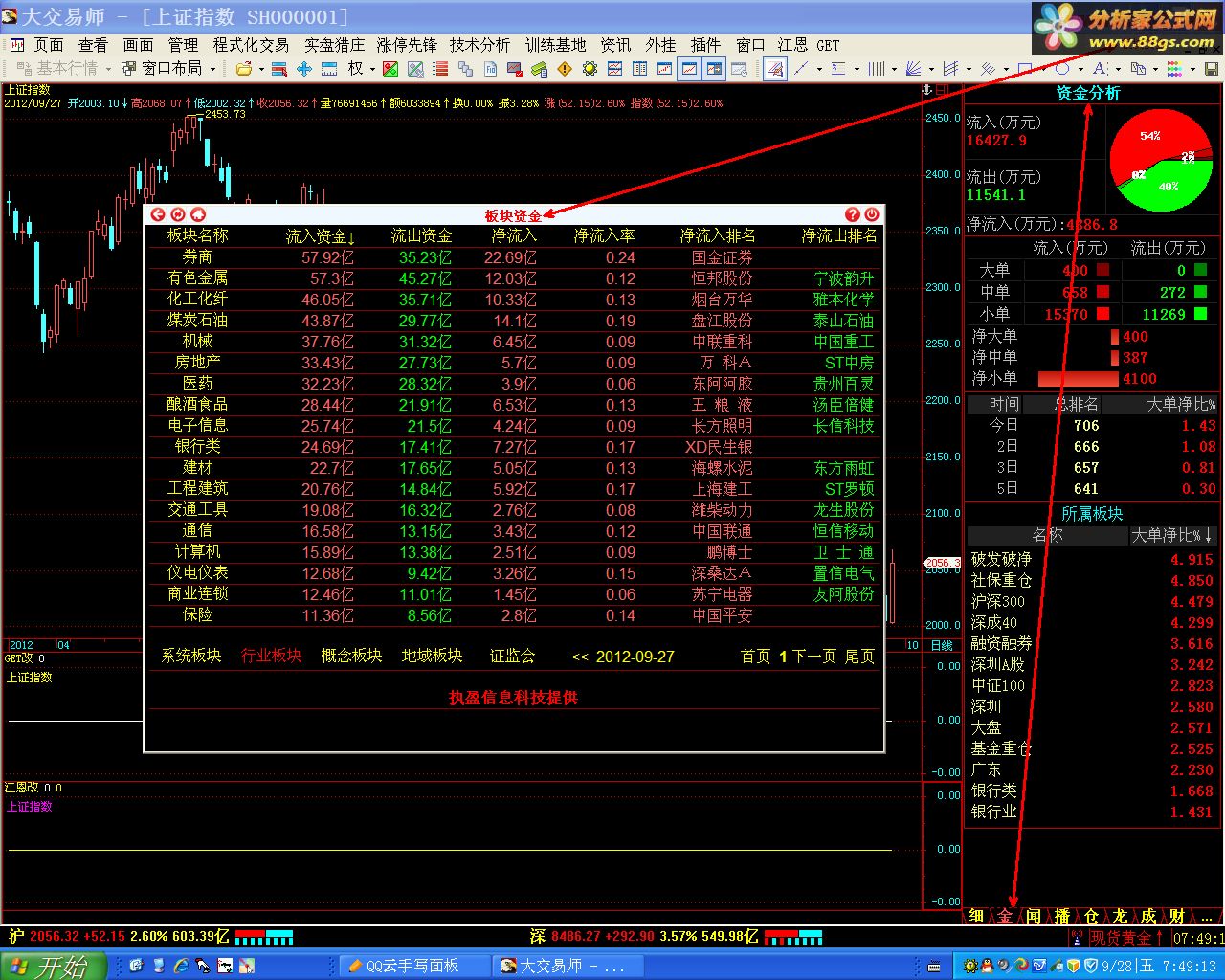Click the open folder icon in toolbar
The width and height of the screenshot is (1225, 980).
click(244, 69)
